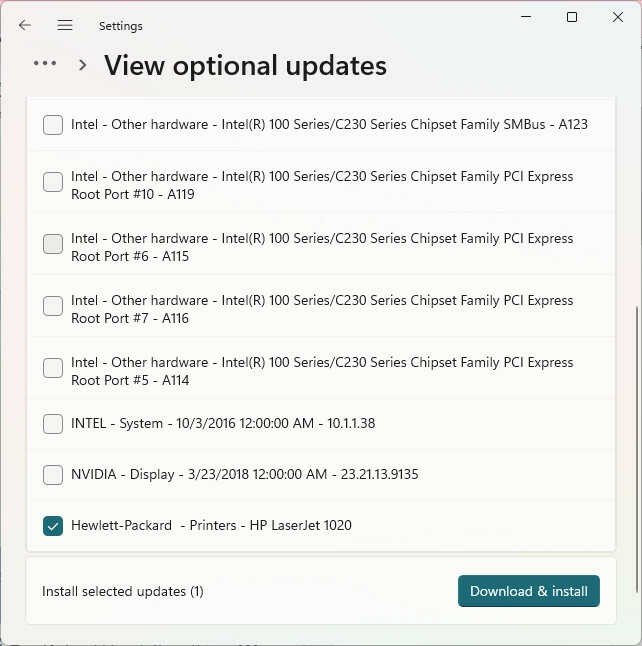This screenshot has height=646, width=642.
Task: Check the Chipset Family SMBus A123 checkbox
Action: [x=53, y=125]
